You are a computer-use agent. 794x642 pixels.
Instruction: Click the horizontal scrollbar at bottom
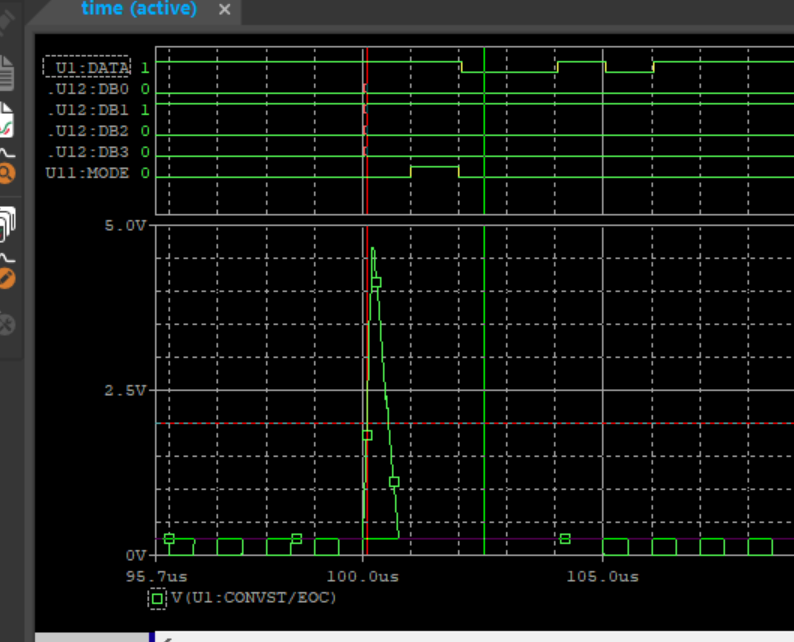pos(470,637)
